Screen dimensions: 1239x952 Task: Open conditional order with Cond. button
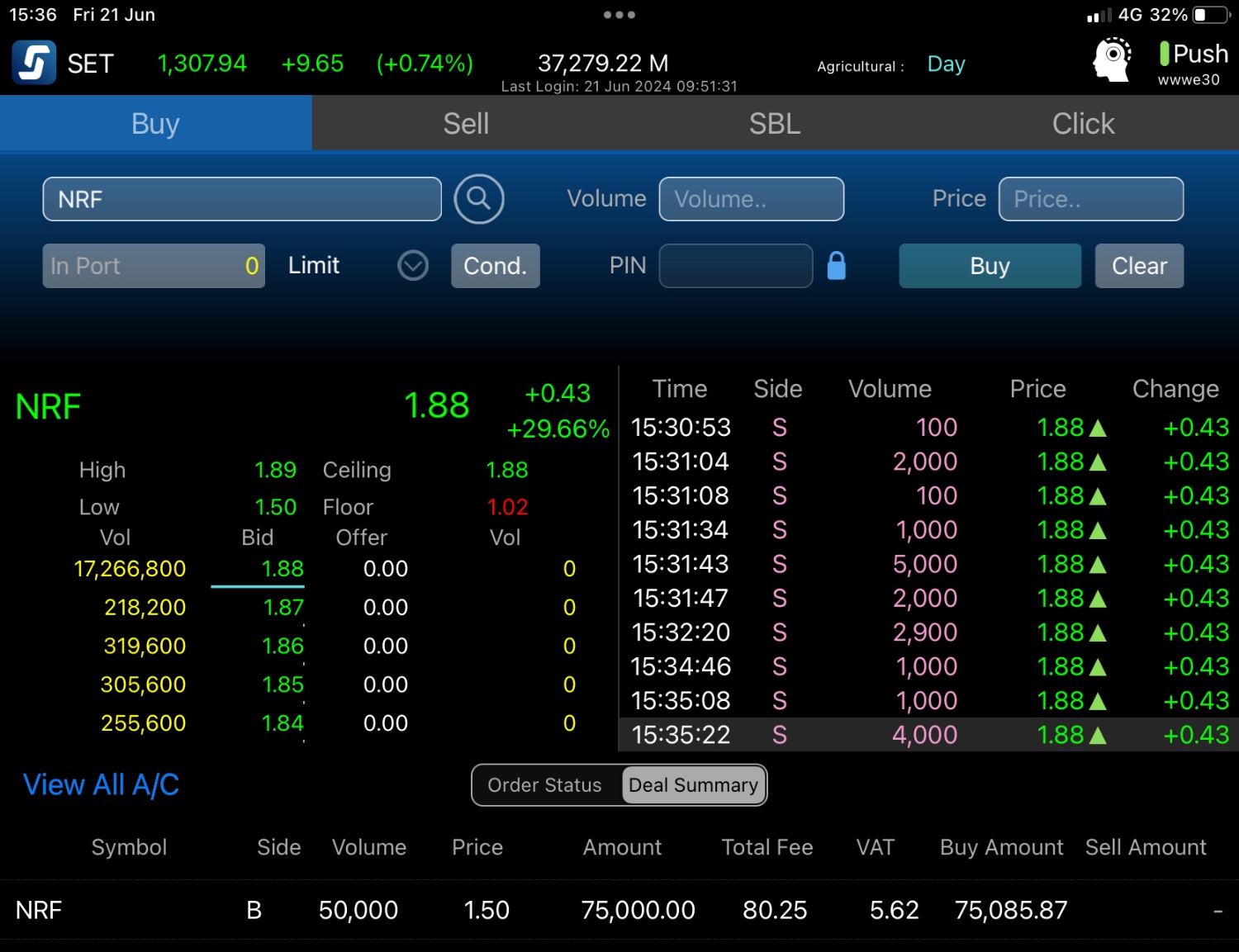tap(496, 266)
